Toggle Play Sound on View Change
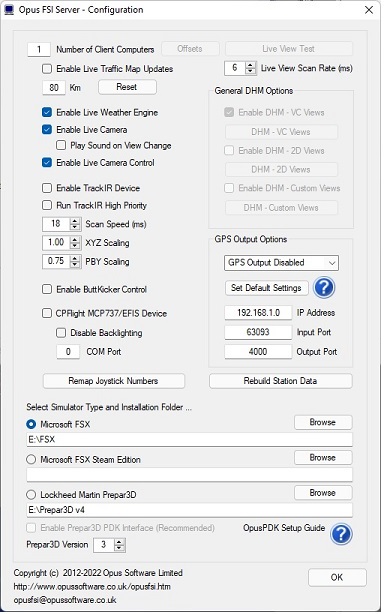This screenshot has height=614, width=384. point(61,145)
